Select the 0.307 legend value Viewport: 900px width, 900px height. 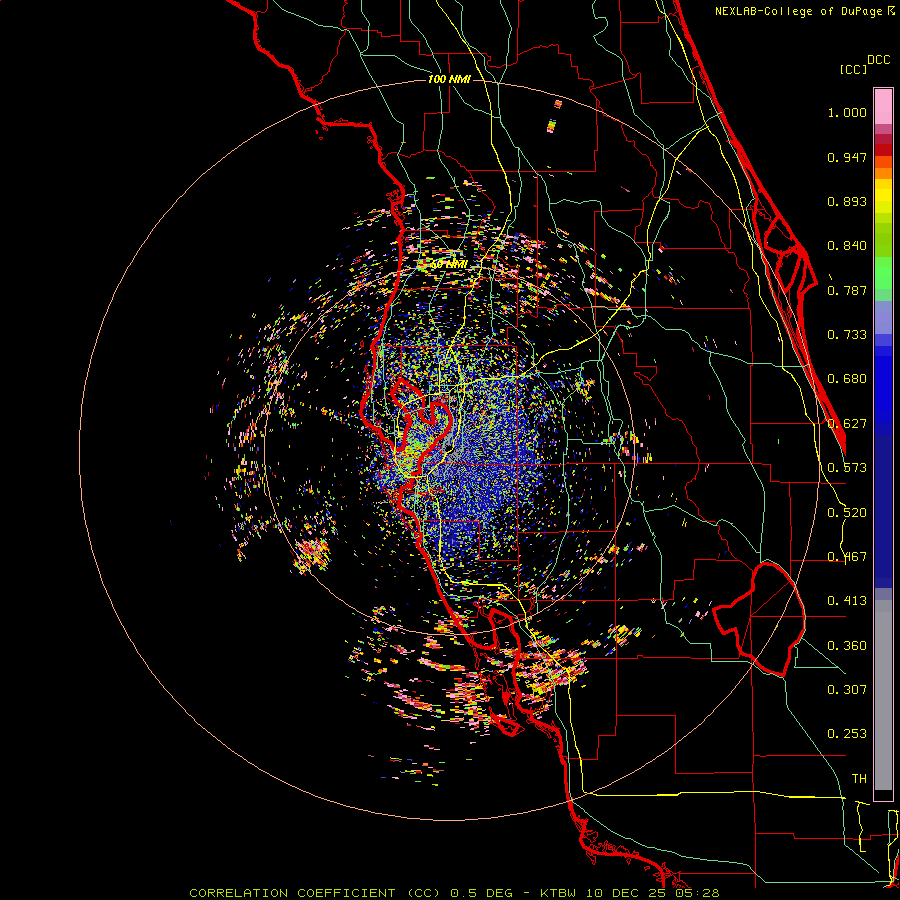point(847,690)
